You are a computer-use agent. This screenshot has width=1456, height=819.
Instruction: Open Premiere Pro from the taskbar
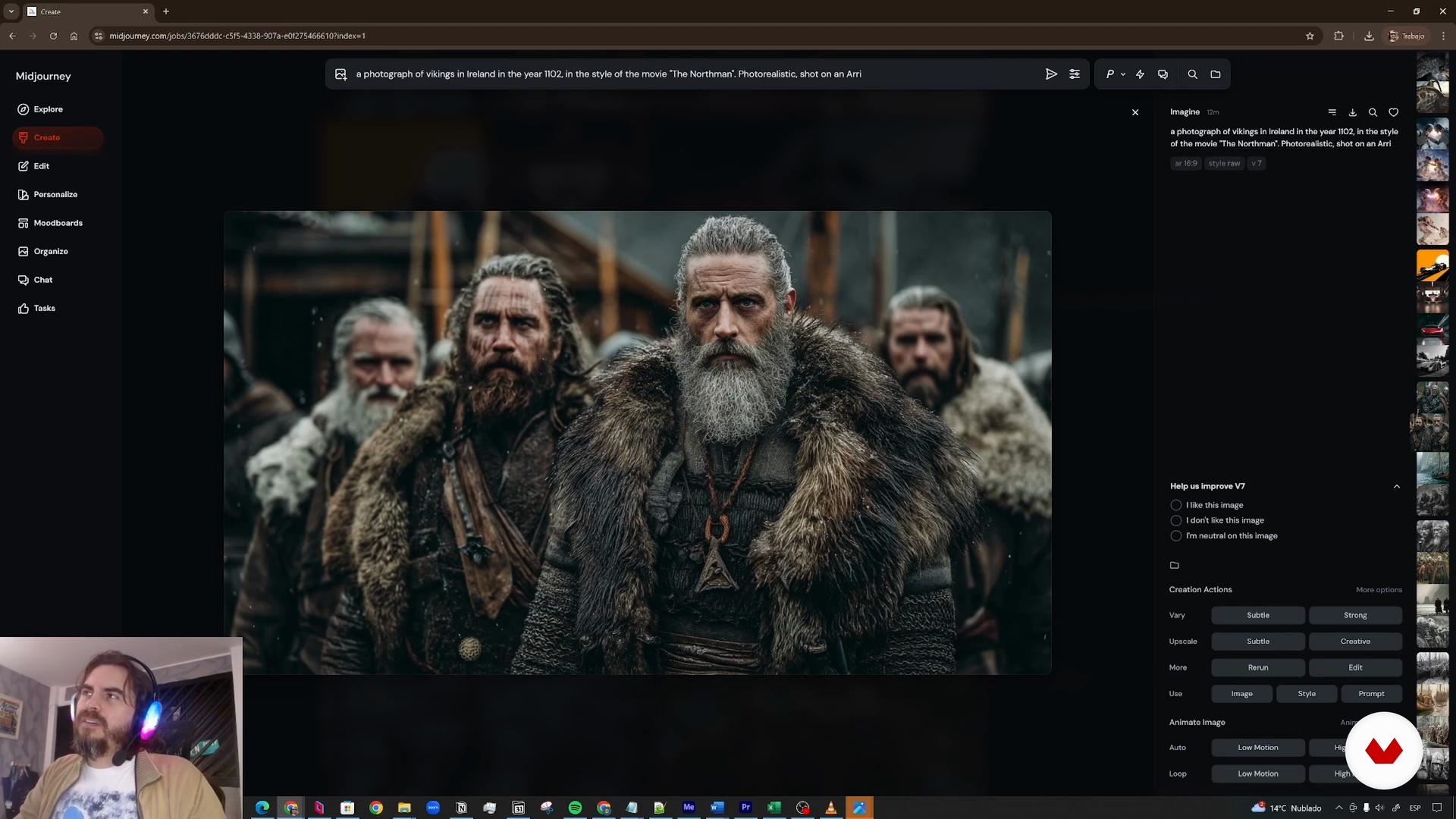click(x=745, y=808)
